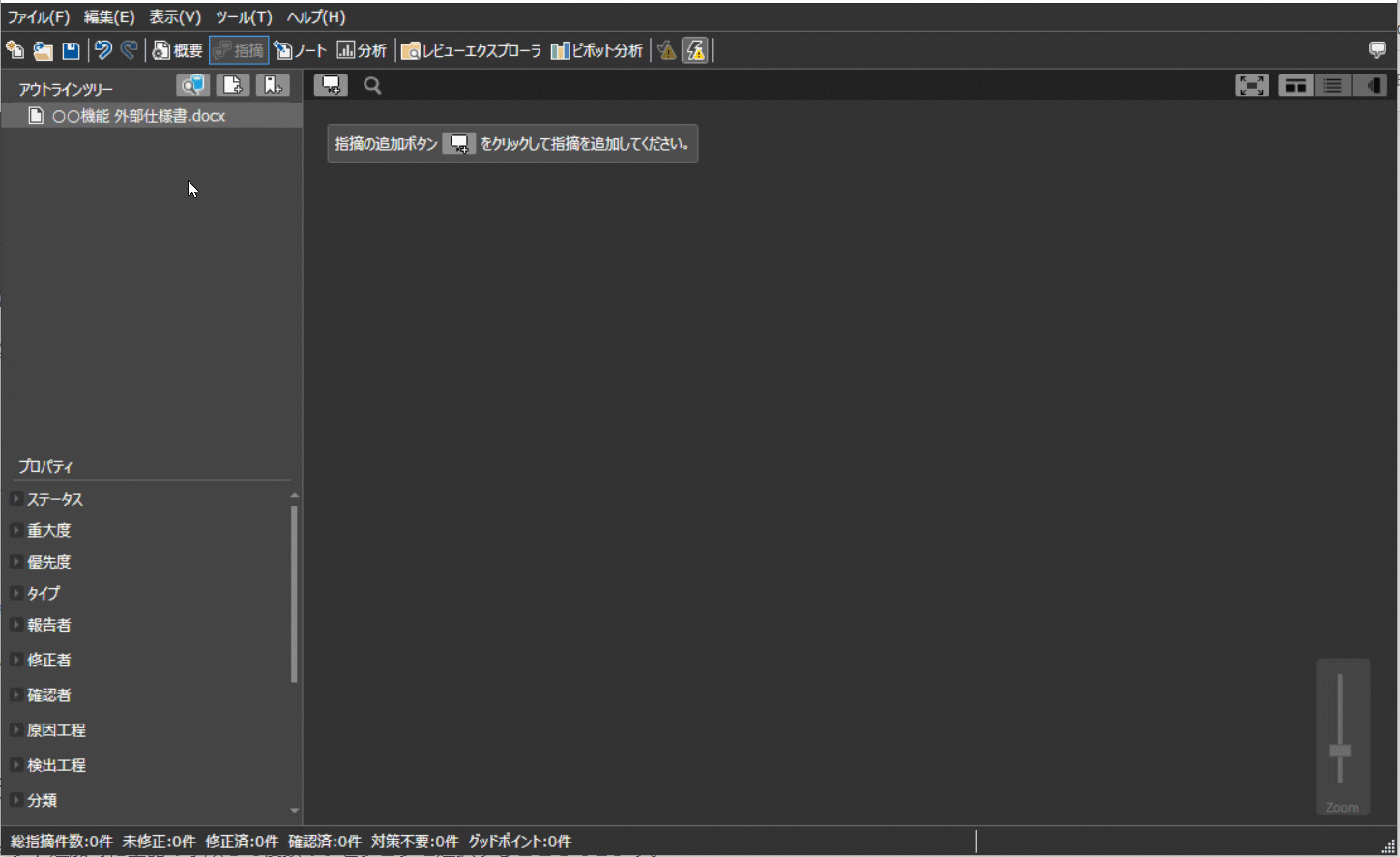The height and width of the screenshot is (857, 1400).
Task: Toggle the side panel layout view button
Action: point(1370,86)
